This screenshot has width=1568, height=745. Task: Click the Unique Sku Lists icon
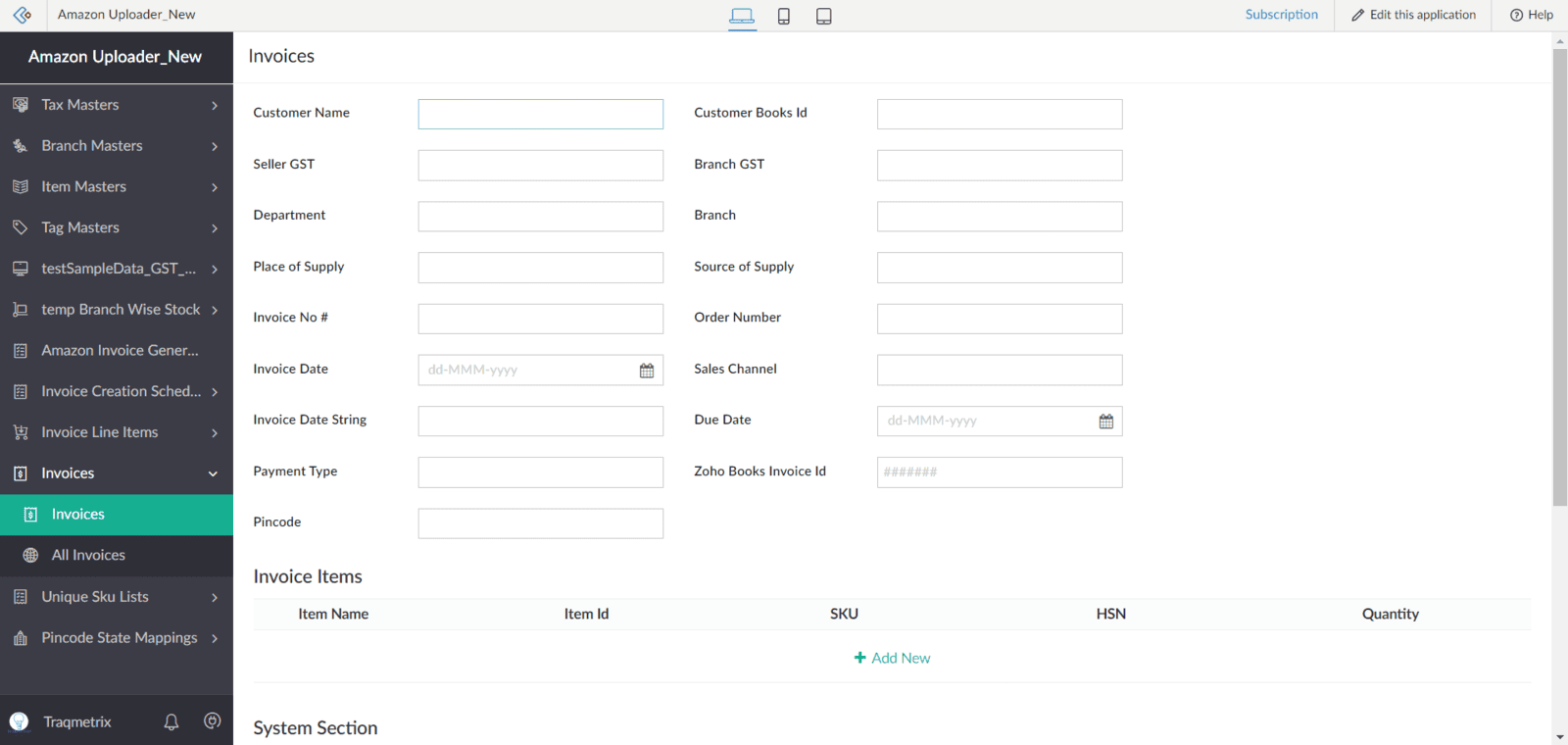[x=20, y=596]
